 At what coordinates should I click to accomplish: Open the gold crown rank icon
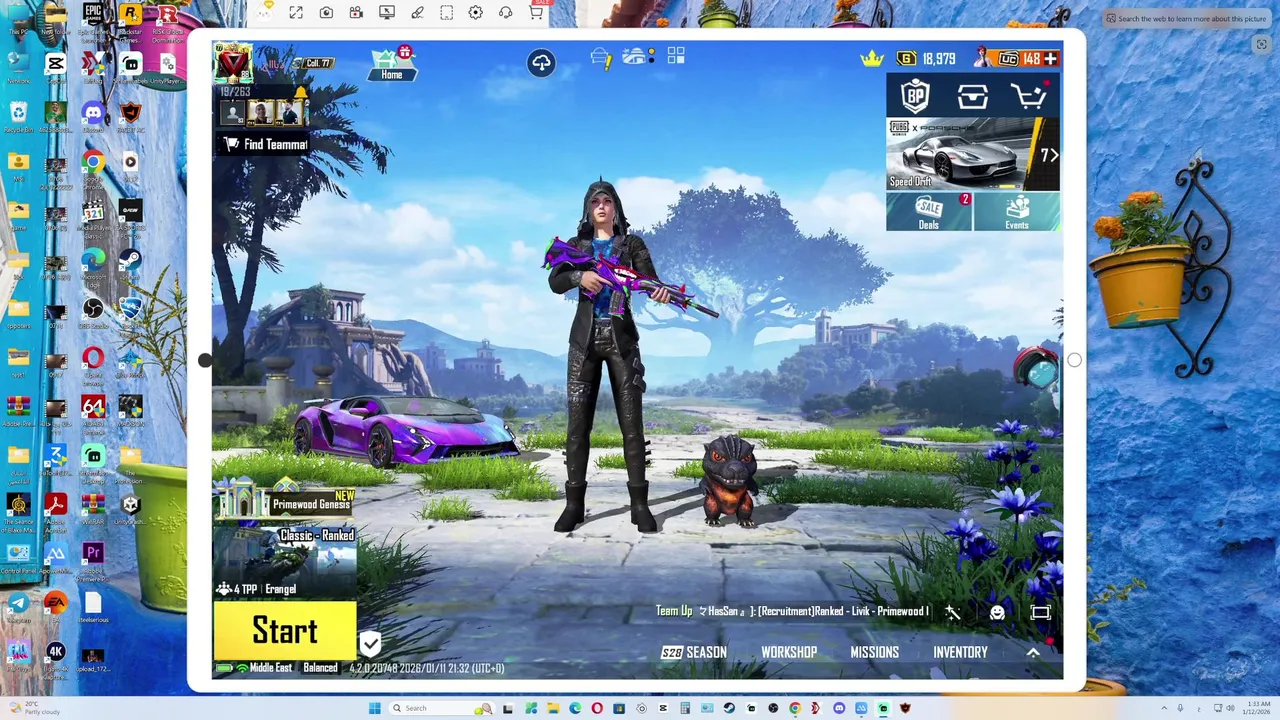click(x=872, y=58)
